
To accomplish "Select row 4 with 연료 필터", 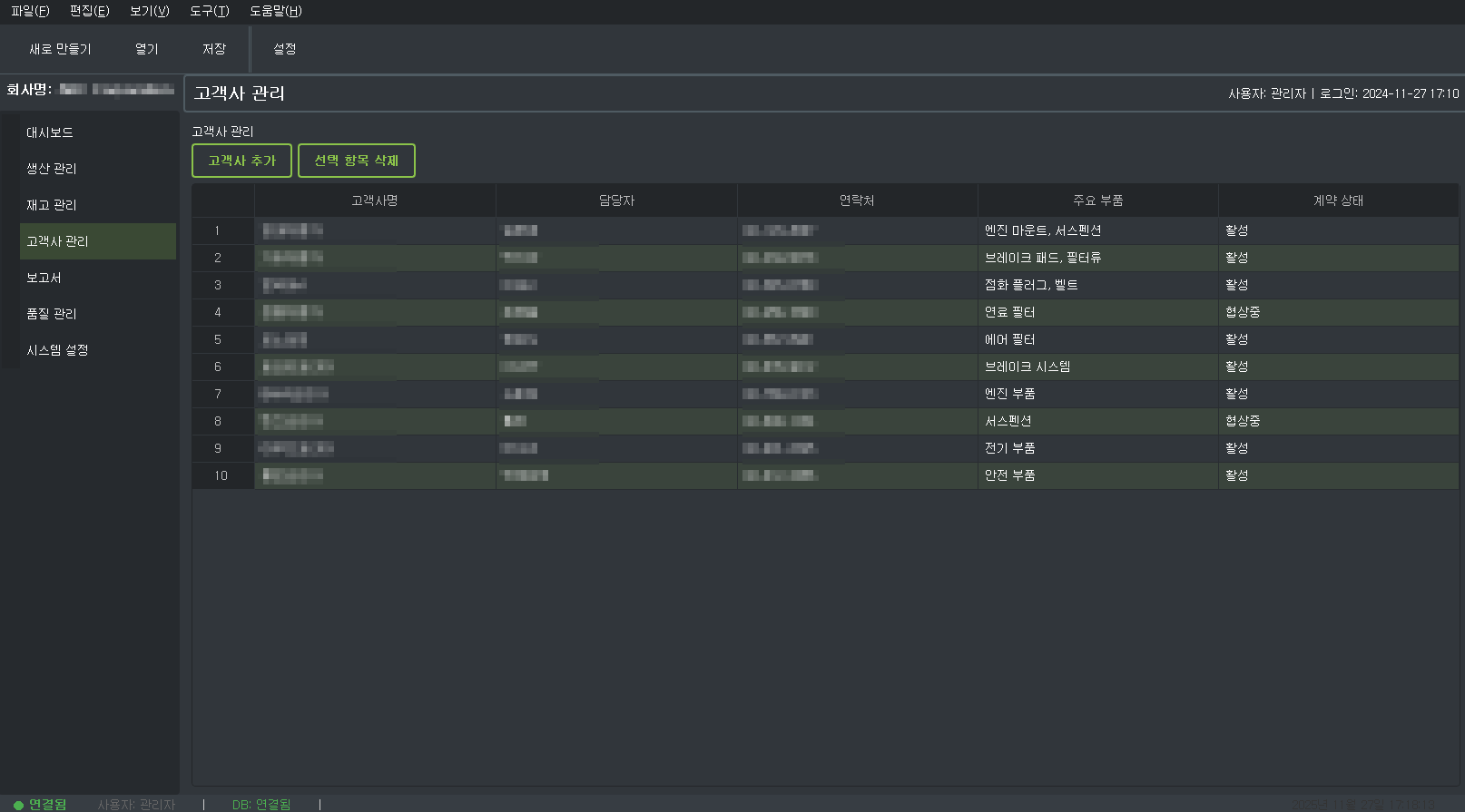I will [1009, 312].
